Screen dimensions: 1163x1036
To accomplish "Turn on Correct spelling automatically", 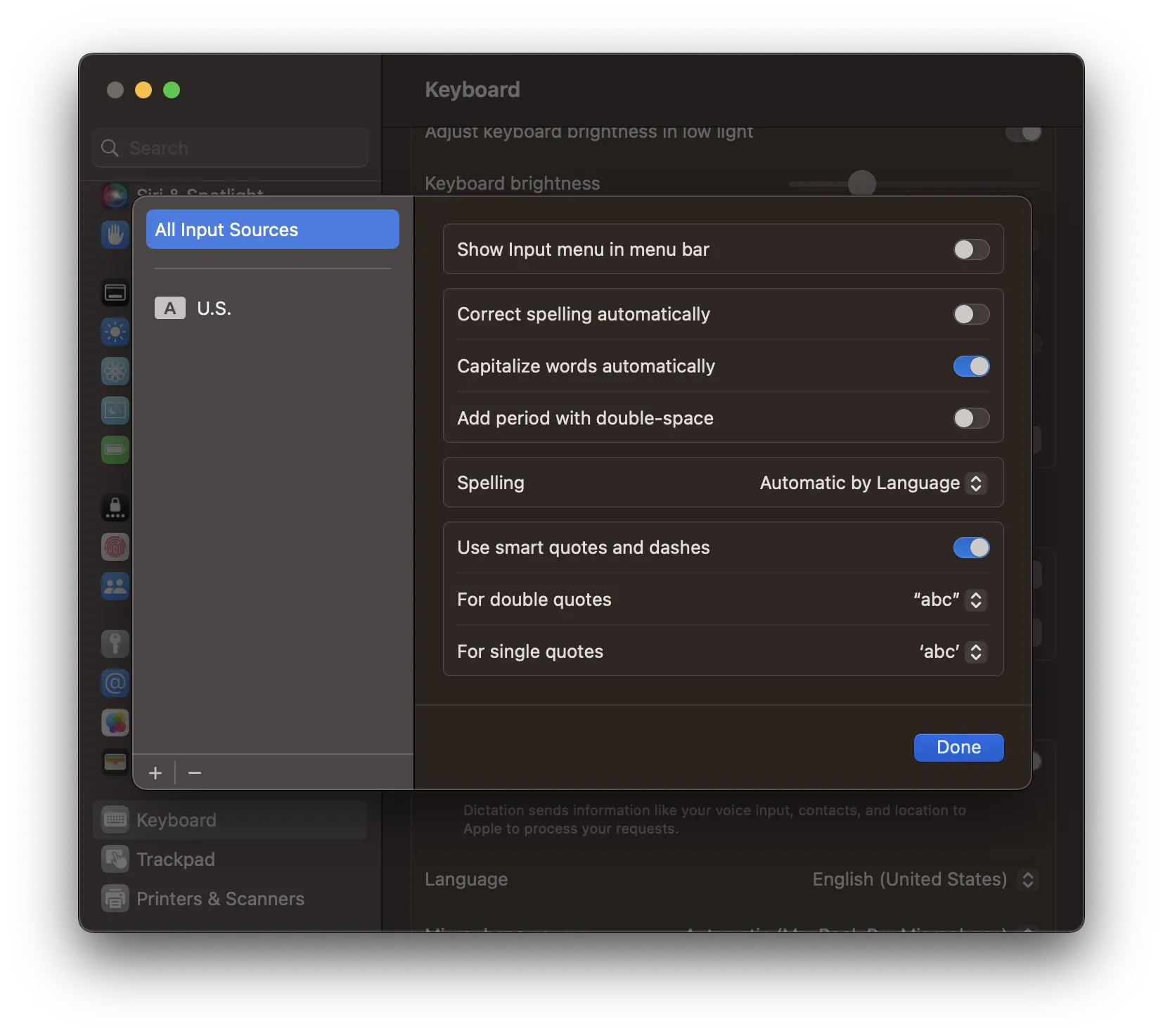I will coord(971,314).
